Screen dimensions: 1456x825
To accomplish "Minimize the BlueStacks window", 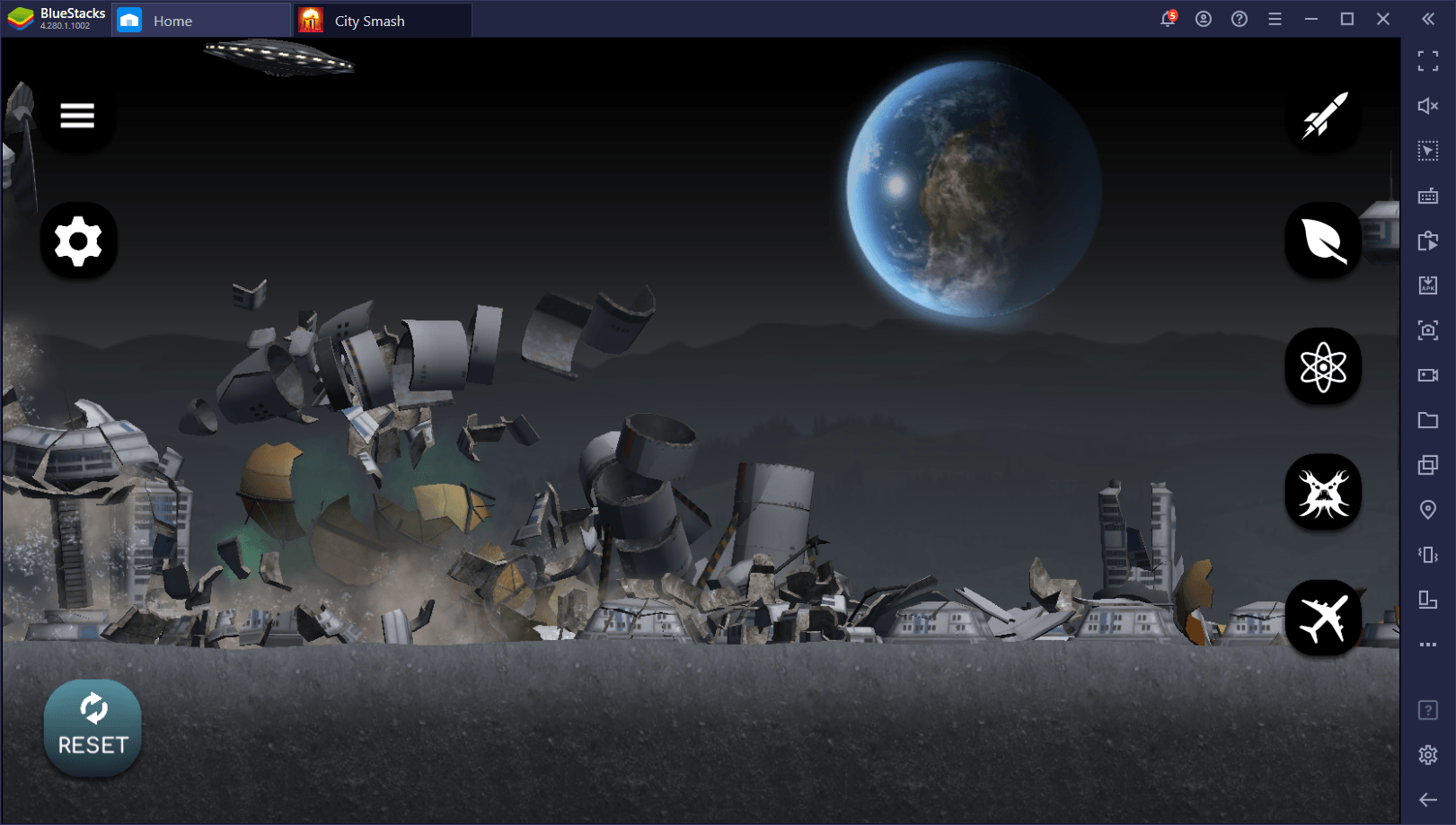I will [1311, 19].
